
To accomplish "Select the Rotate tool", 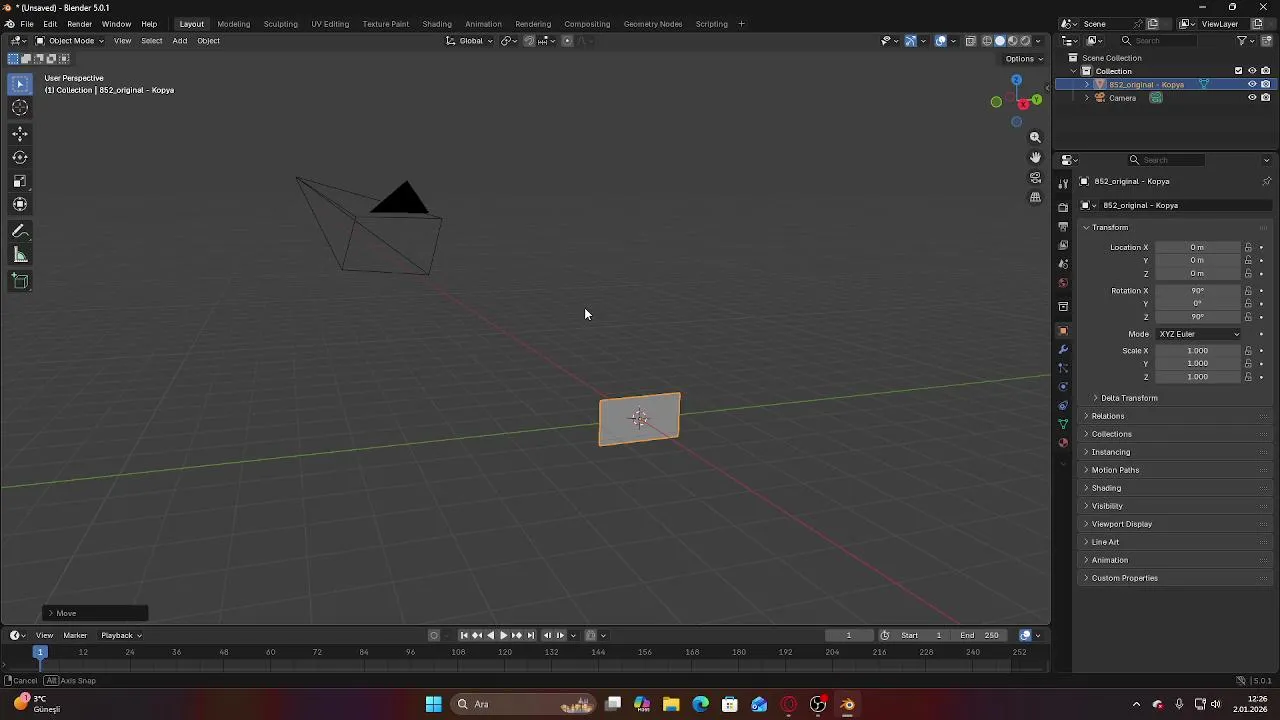I will coord(20,157).
